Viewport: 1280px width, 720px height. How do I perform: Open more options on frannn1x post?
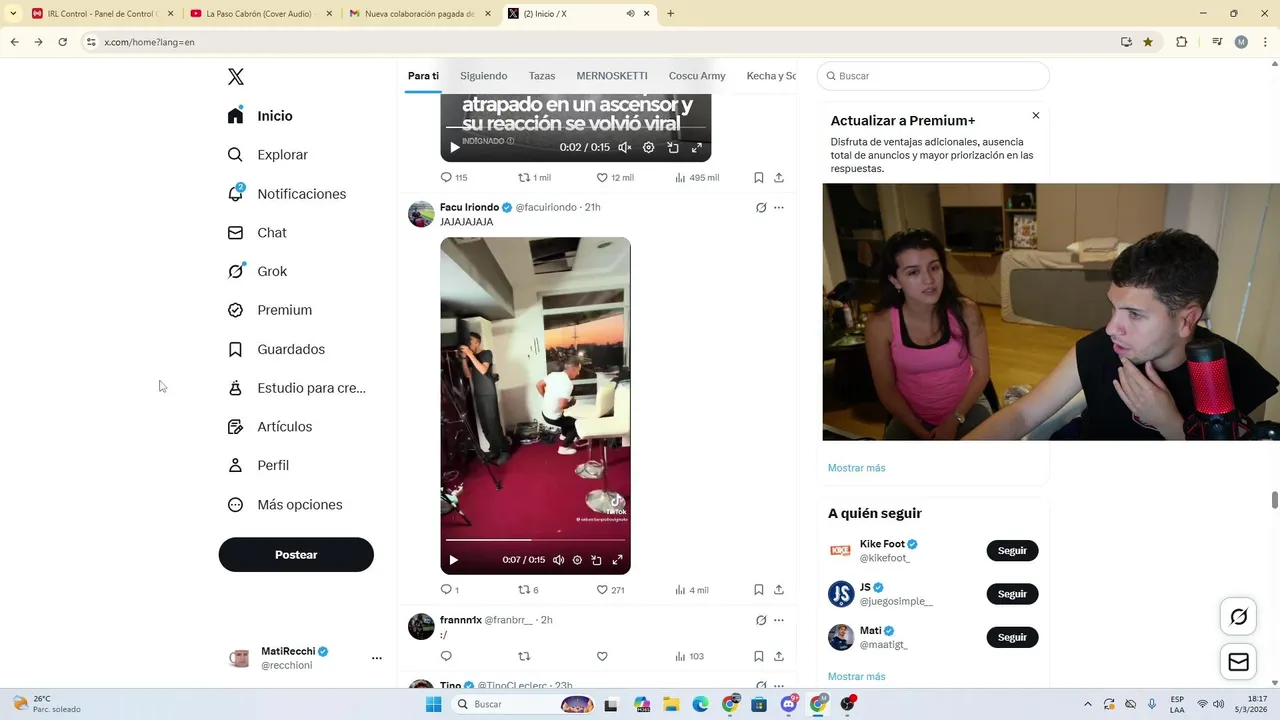click(779, 620)
